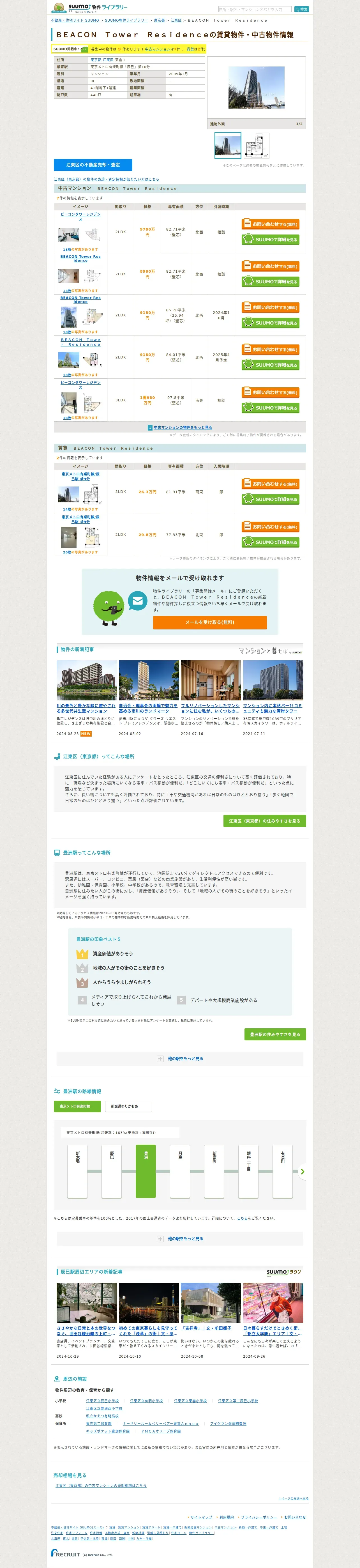Click お問い合わせ for the 1億980万円 listing
The height and width of the screenshot is (1568, 360).
[x=271, y=392]
